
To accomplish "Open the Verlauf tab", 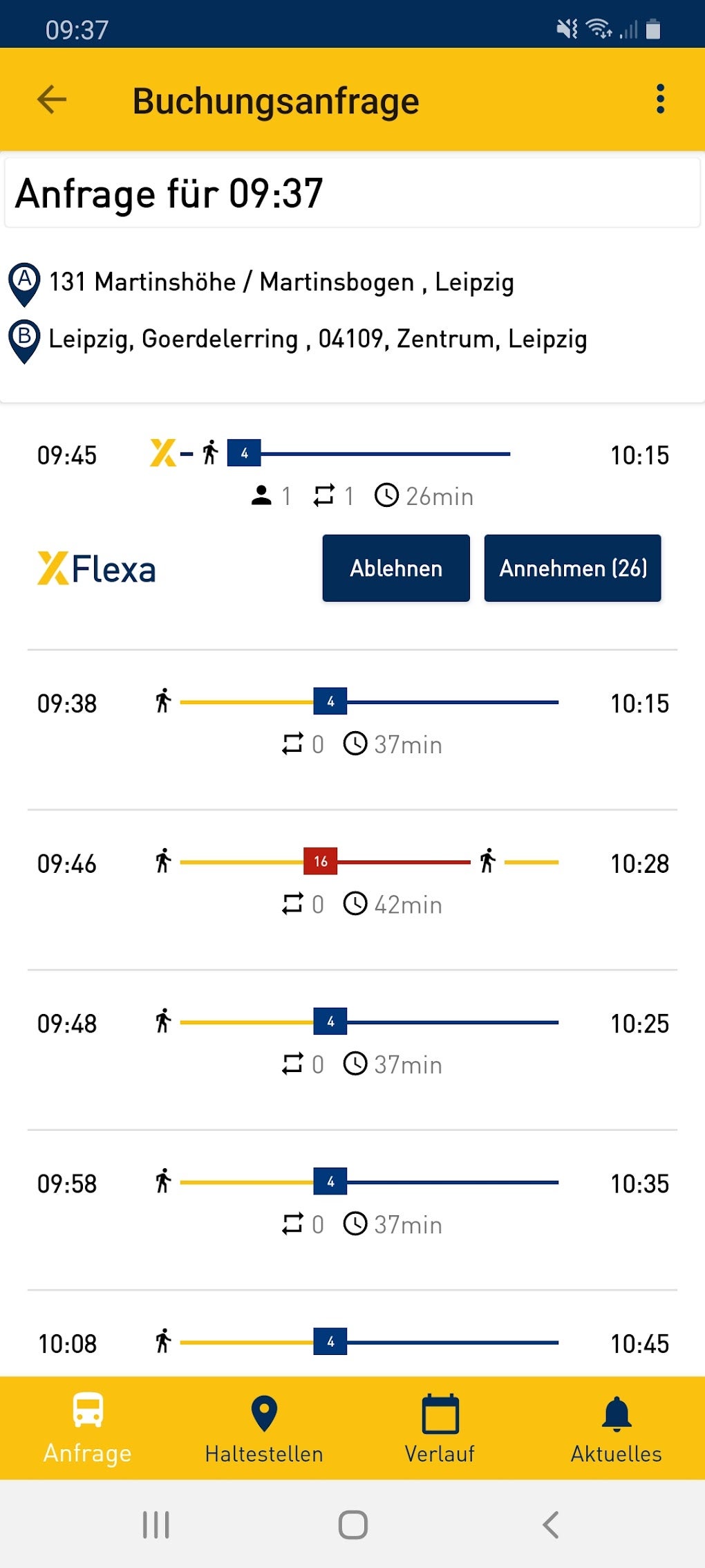I will pos(440,1429).
